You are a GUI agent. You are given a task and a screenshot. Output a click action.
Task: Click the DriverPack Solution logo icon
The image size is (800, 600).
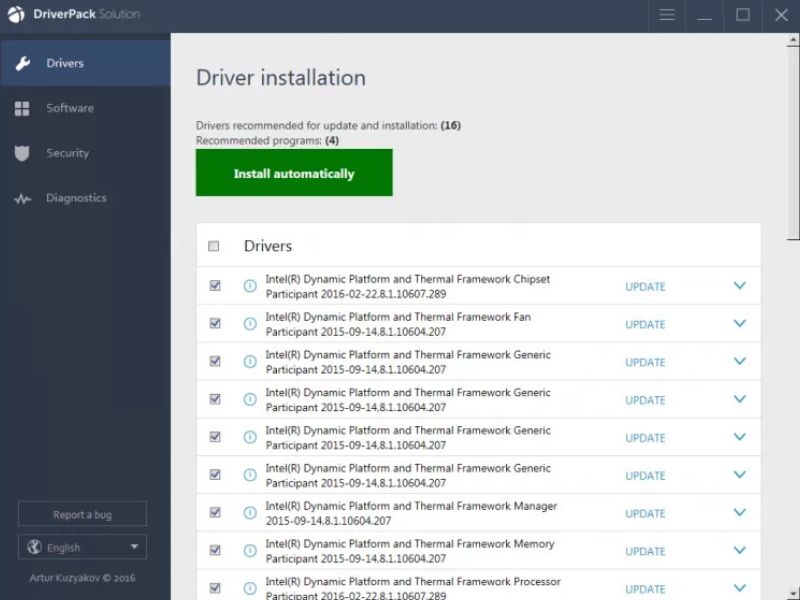pos(16,14)
